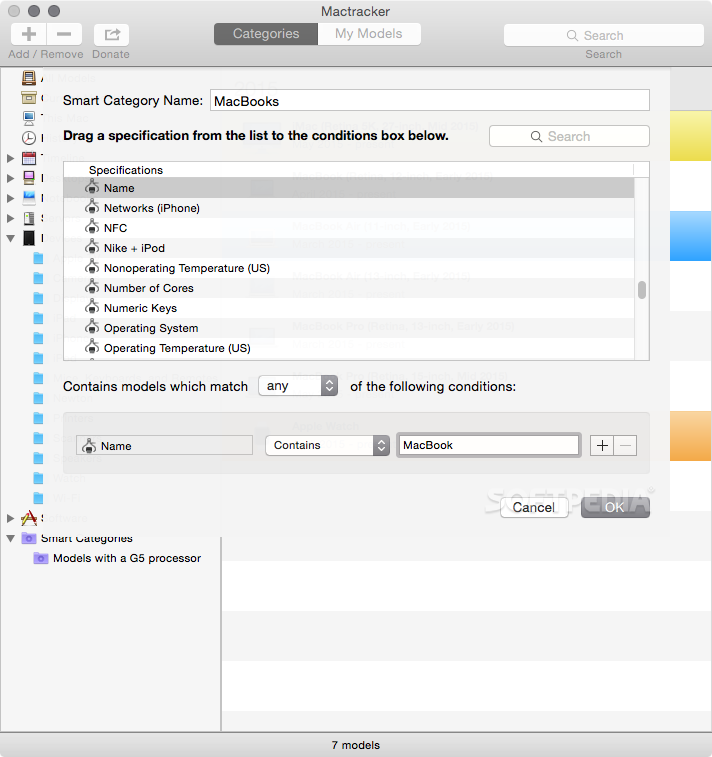Select the All Models sidebar icon
The image size is (712, 757).
29,78
